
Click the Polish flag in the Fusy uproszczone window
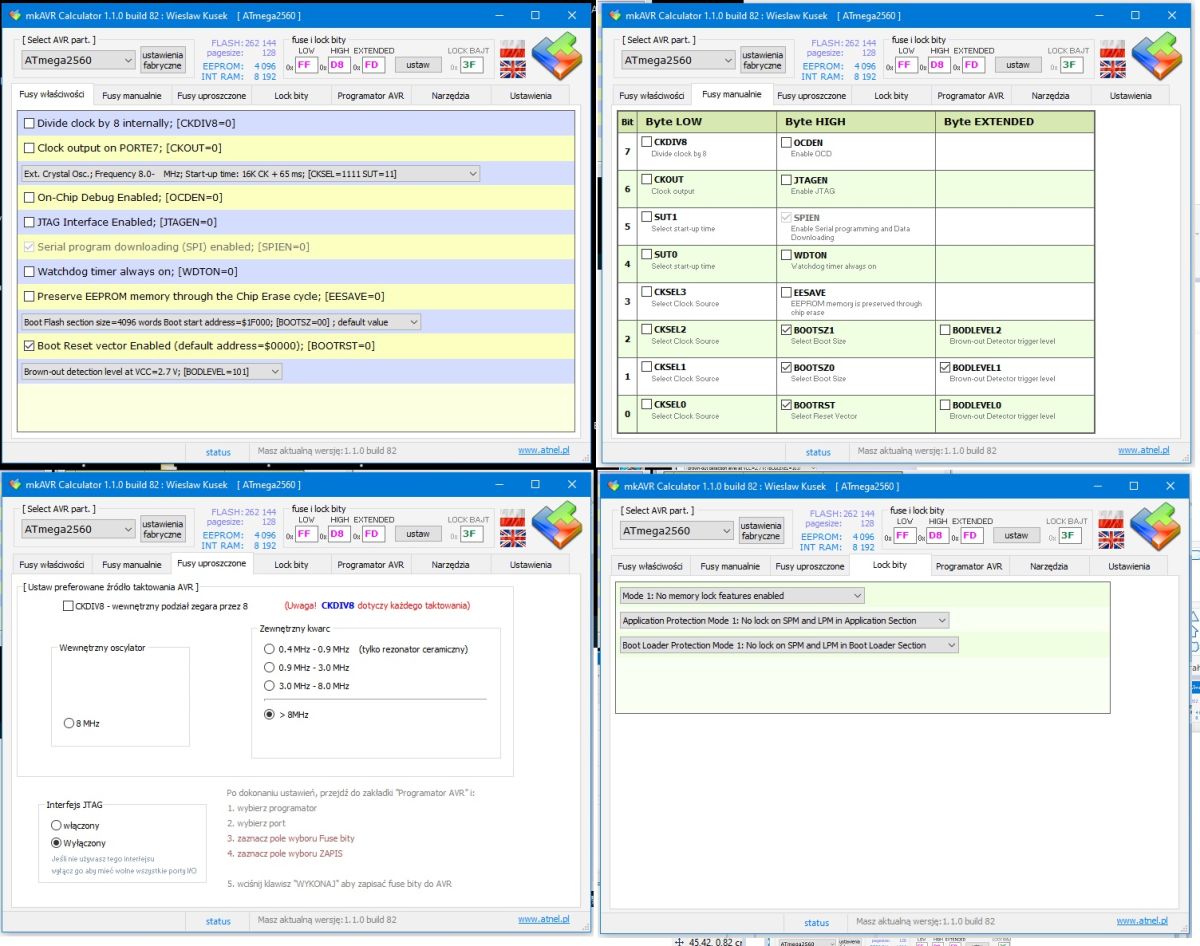click(513, 518)
